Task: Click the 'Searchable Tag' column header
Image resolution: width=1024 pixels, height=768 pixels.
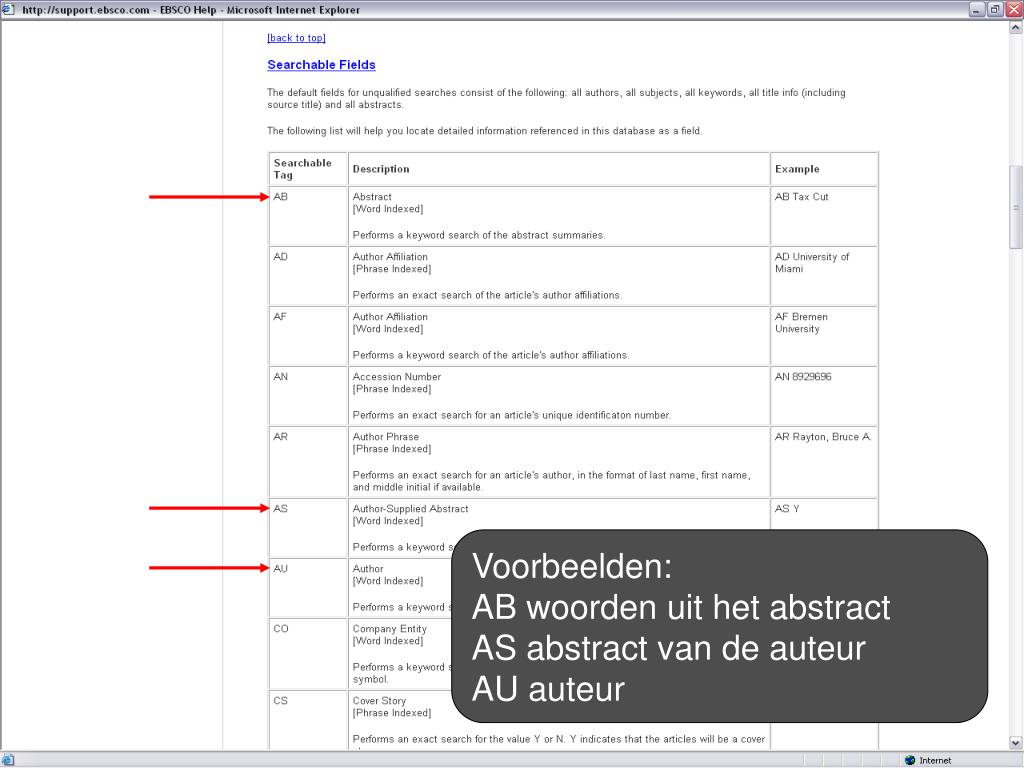Action: click(x=308, y=169)
